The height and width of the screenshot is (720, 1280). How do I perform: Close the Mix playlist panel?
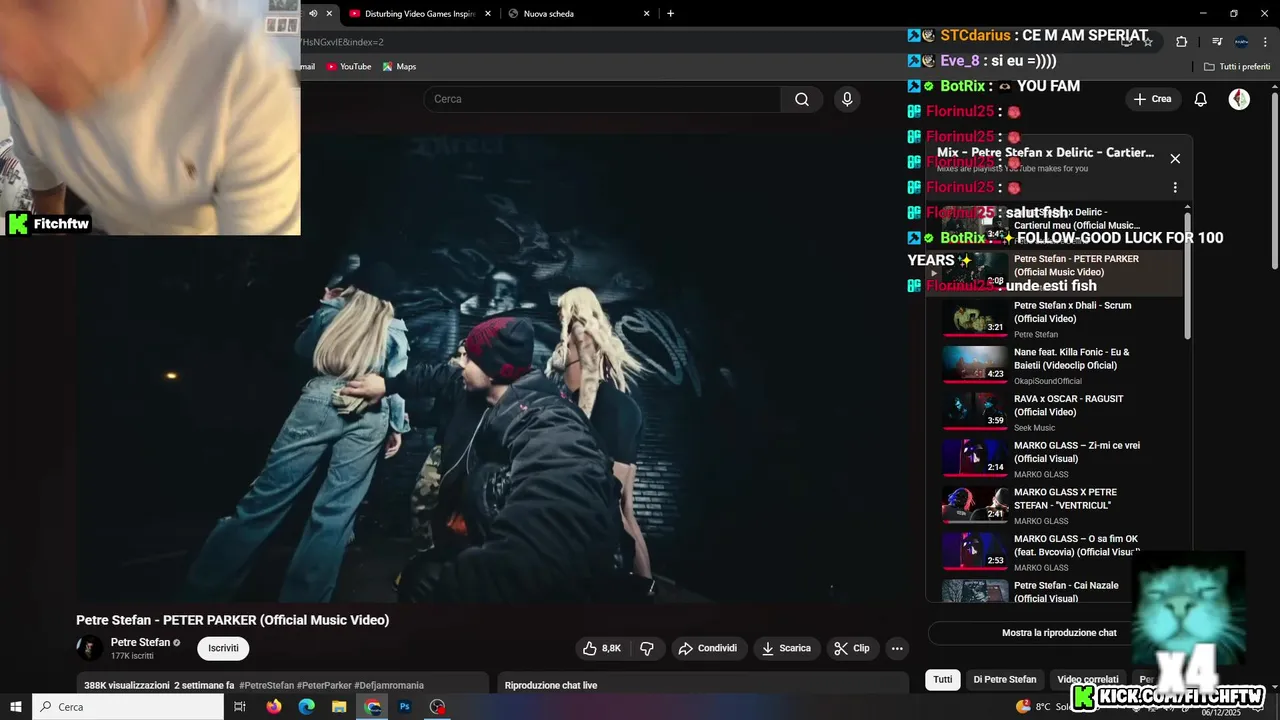1175,159
